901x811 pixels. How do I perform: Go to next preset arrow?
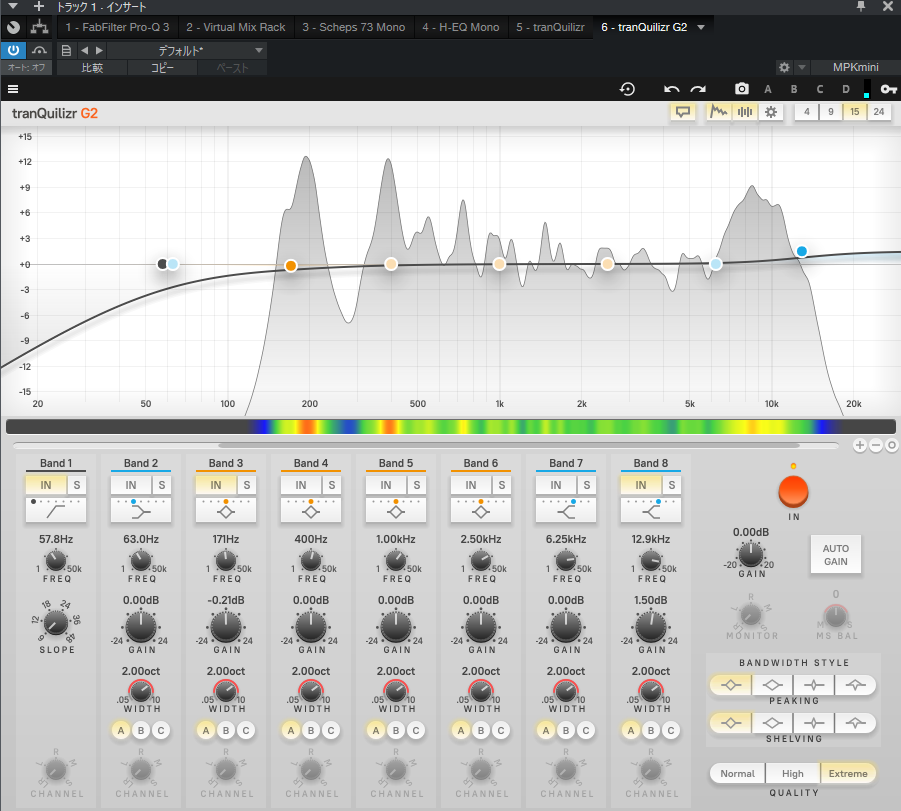point(99,51)
